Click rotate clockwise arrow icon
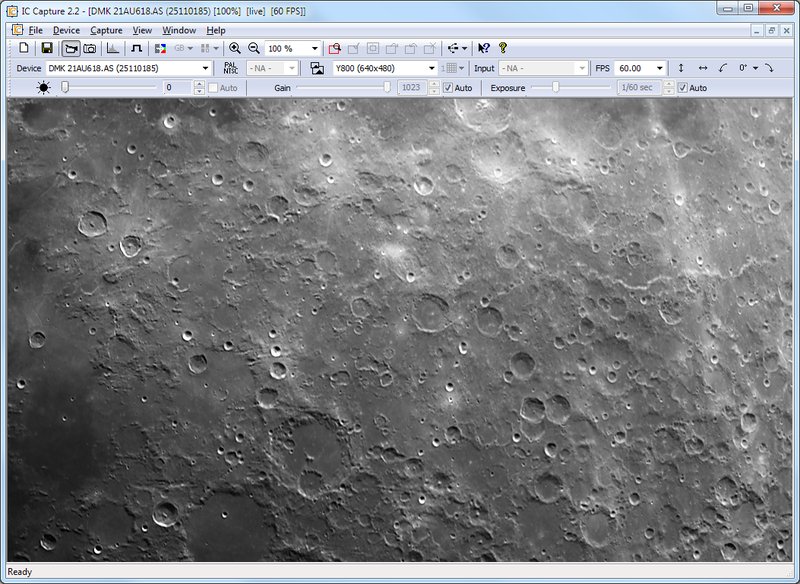The height and width of the screenshot is (584, 800). [769, 68]
